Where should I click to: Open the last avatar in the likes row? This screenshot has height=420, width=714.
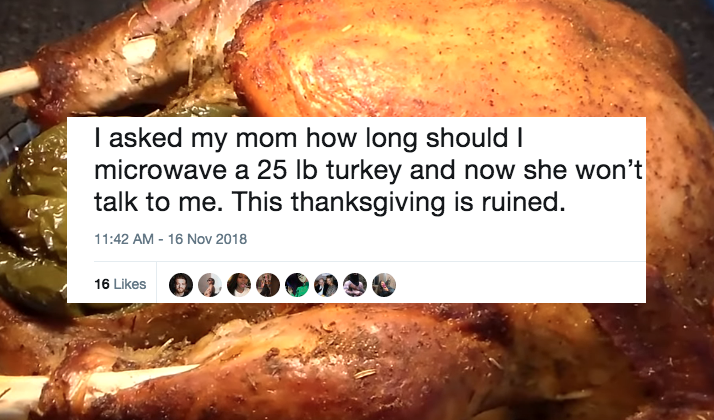click(x=384, y=285)
